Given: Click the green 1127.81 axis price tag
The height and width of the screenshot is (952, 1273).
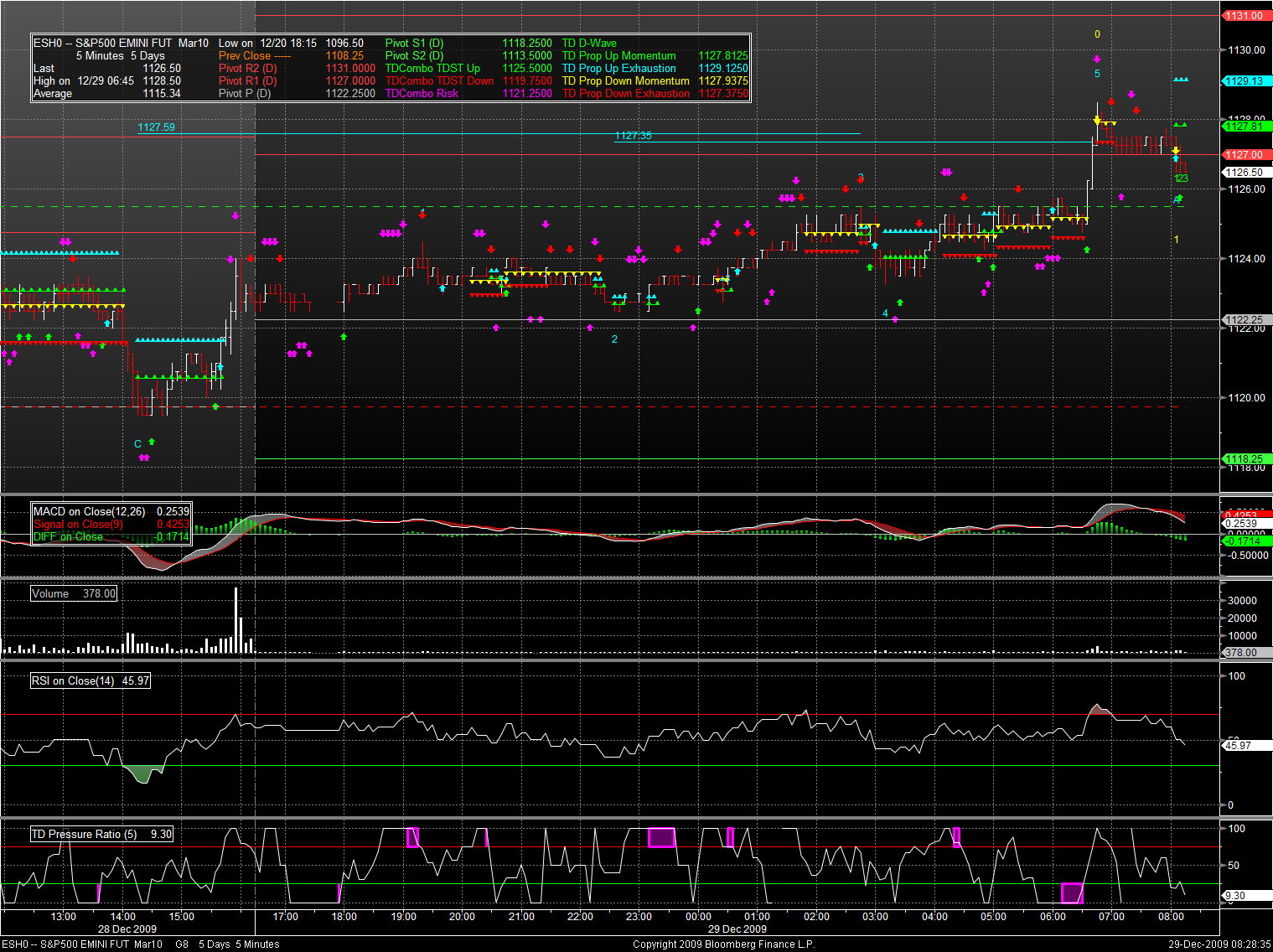Looking at the screenshot, I should pyautogui.click(x=1245, y=127).
